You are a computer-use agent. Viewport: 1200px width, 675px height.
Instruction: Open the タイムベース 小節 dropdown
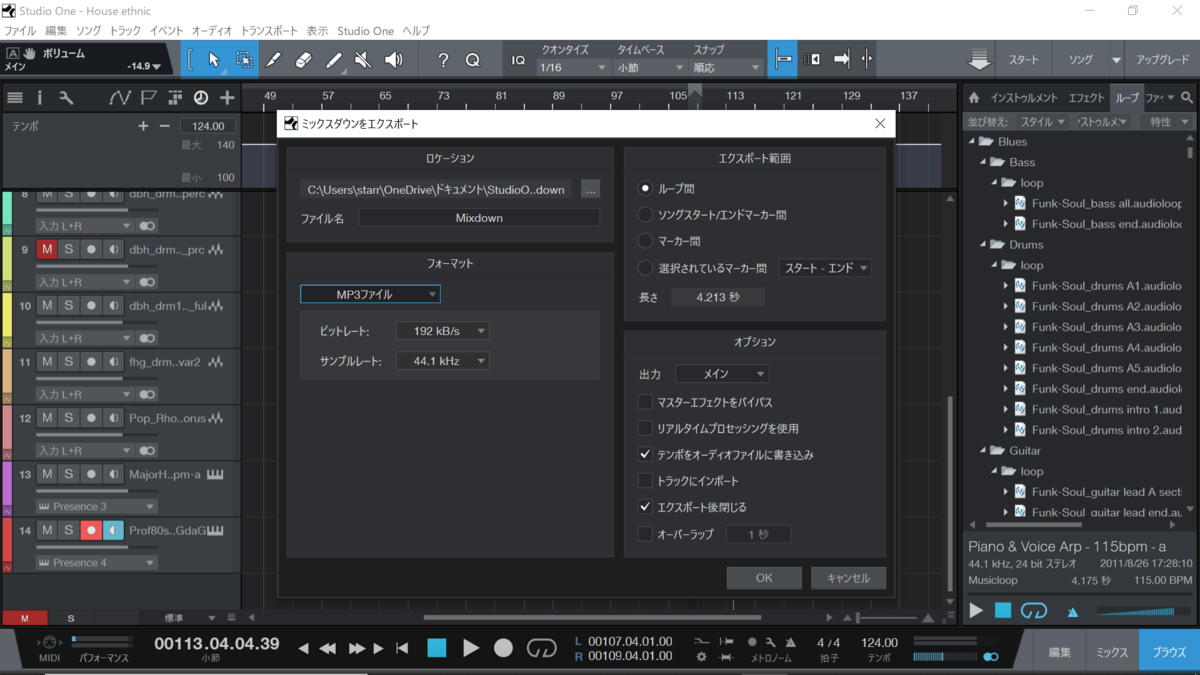pos(650,67)
